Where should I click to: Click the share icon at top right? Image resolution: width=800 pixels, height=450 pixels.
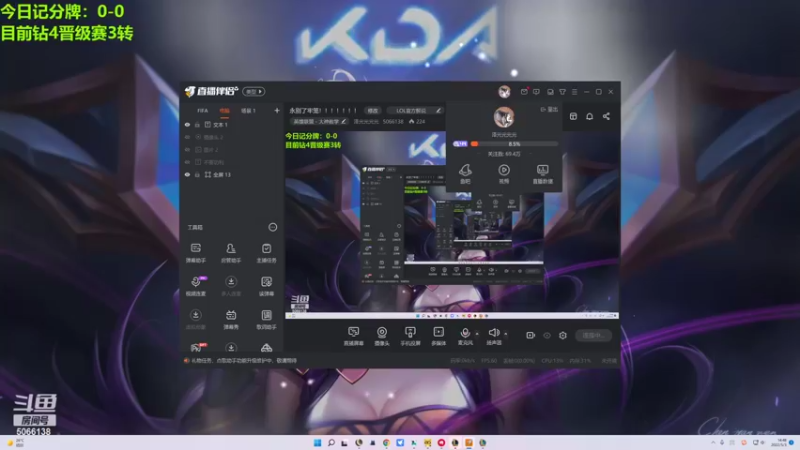pos(606,116)
